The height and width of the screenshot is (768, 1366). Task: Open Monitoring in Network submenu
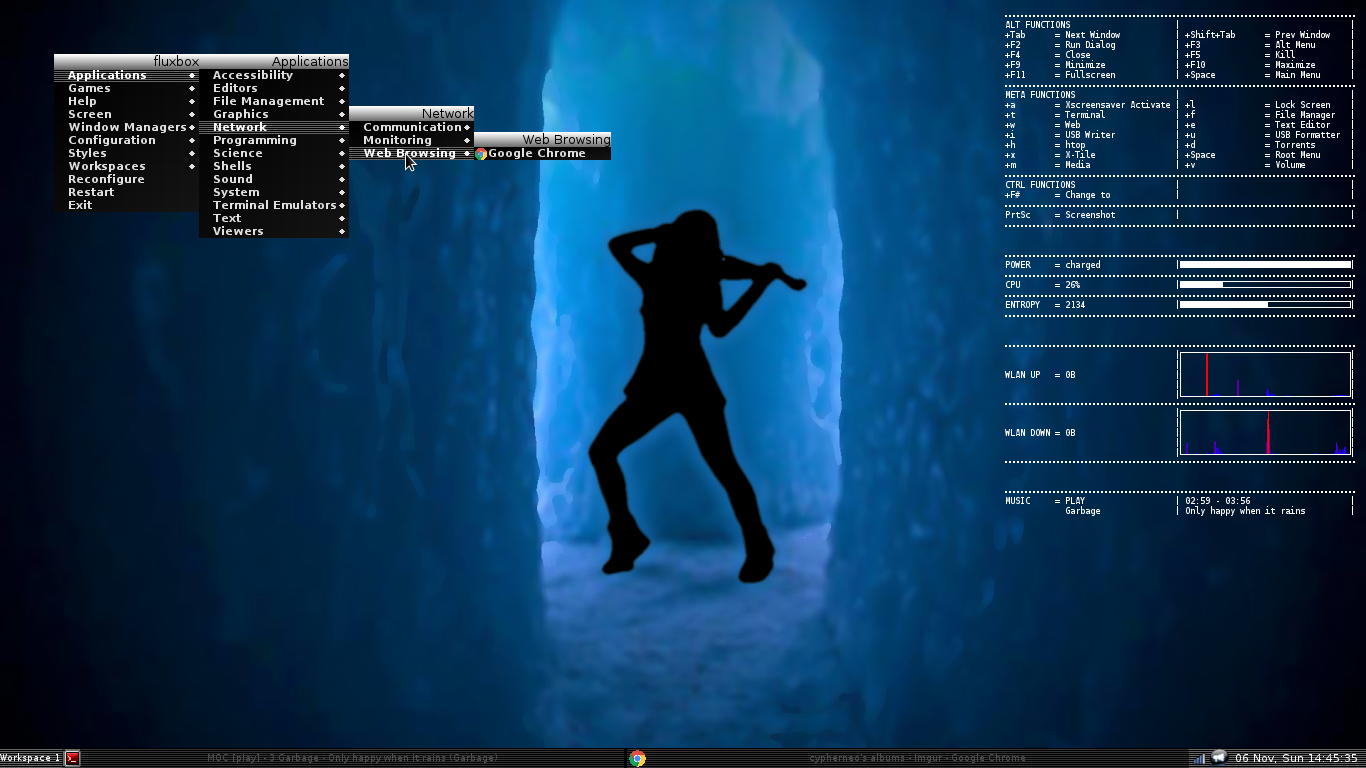coord(411,141)
